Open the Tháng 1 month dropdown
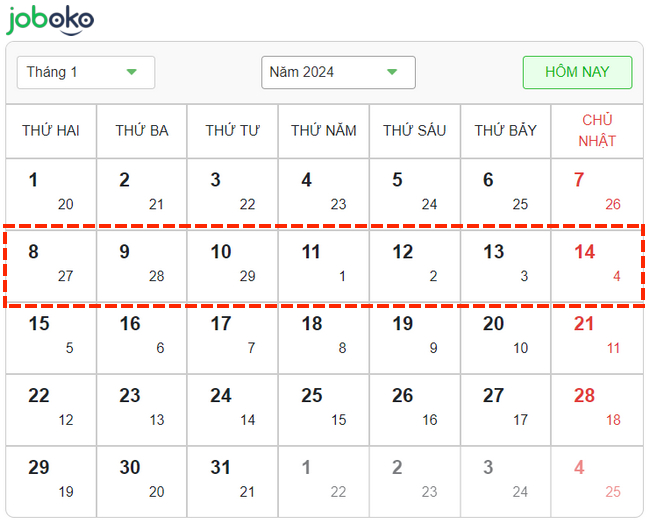650x524 pixels. (x=85, y=72)
